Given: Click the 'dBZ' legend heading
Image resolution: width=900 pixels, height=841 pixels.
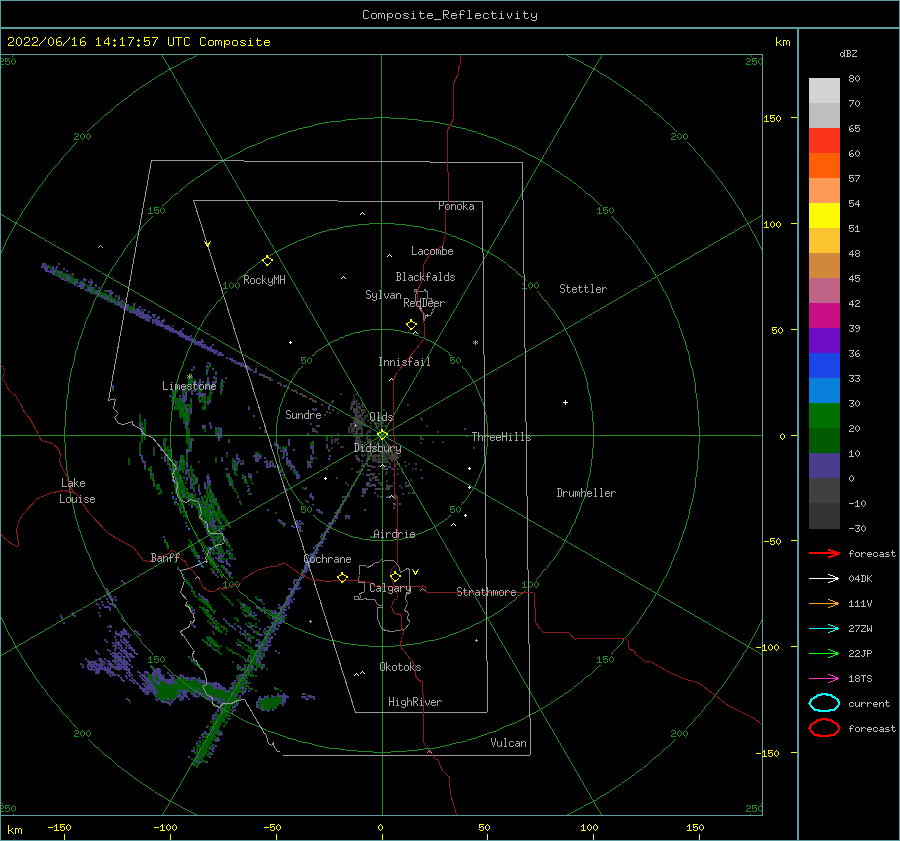Looking at the screenshot, I should tap(848, 53).
